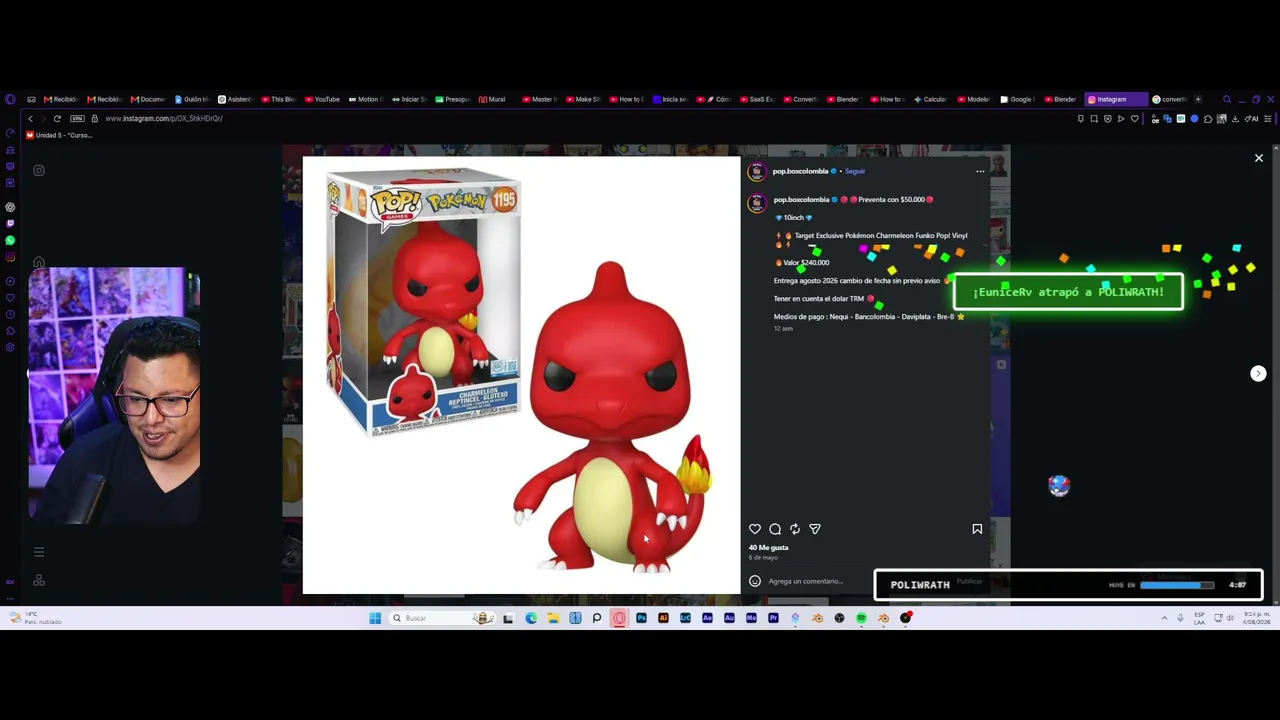The height and width of the screenshot is (720, 1280).
Task: Add page to bookmarks with heart icon
Action: pos(1134,118)
